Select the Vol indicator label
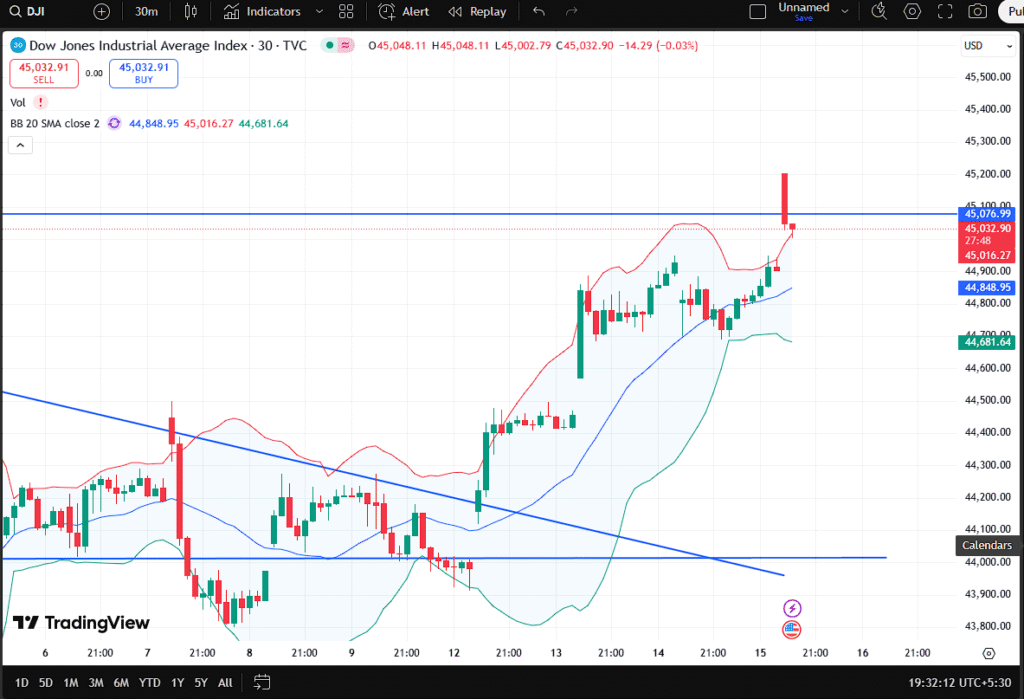The height and width of the screenshot is (699, 1024). (18, 103)
